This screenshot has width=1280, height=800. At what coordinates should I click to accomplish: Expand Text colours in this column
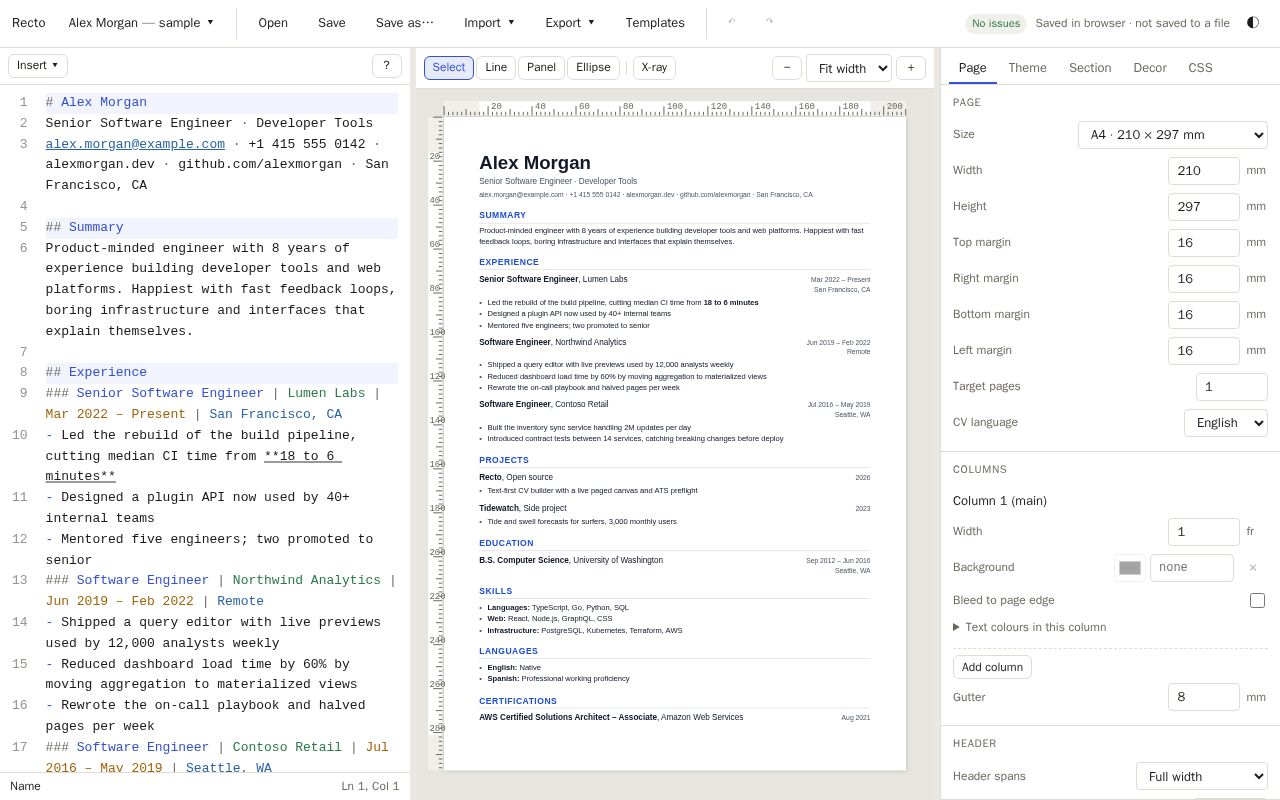tap(1030, 627)
